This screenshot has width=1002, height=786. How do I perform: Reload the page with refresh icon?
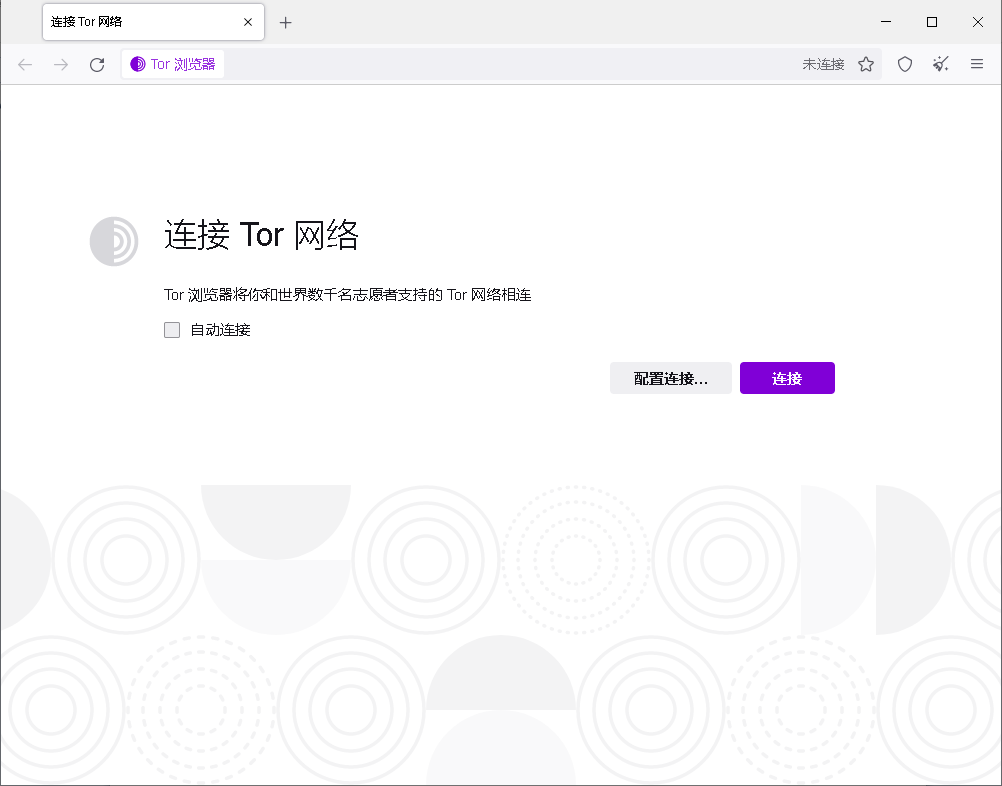97,65
